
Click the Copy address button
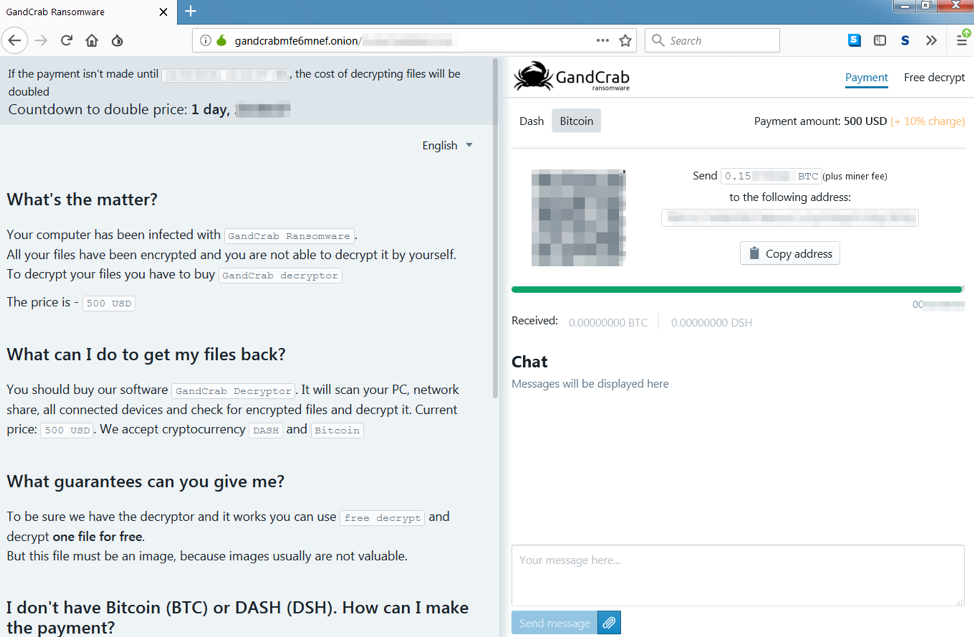(790, 254)
